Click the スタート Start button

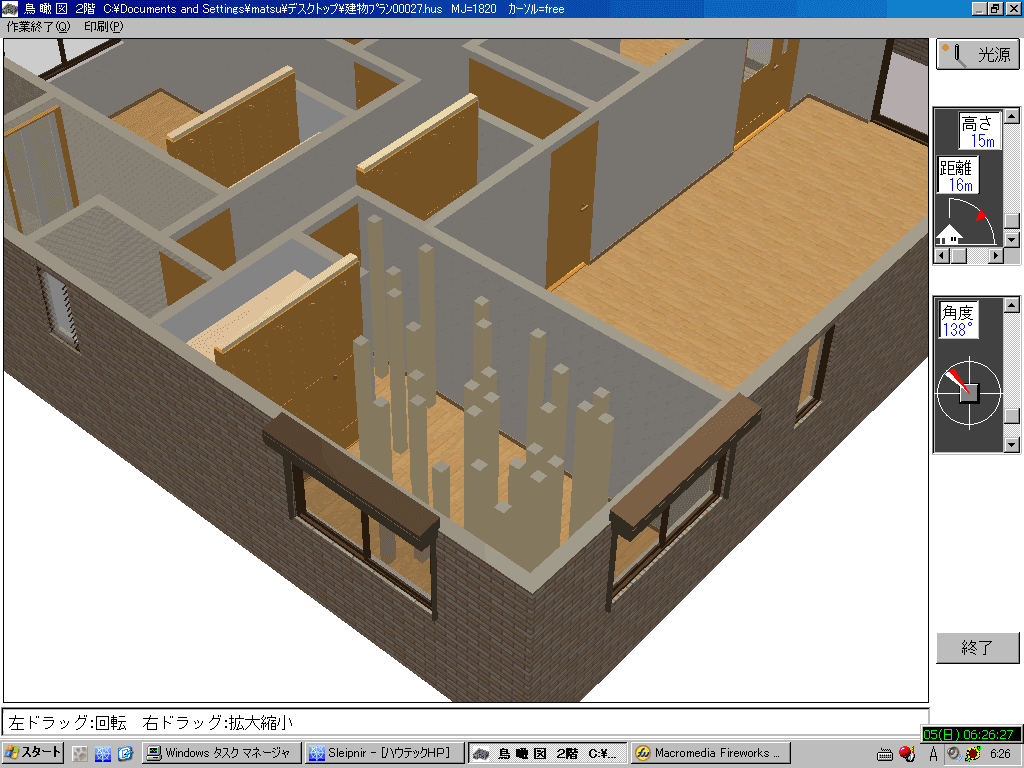(30, 753)
